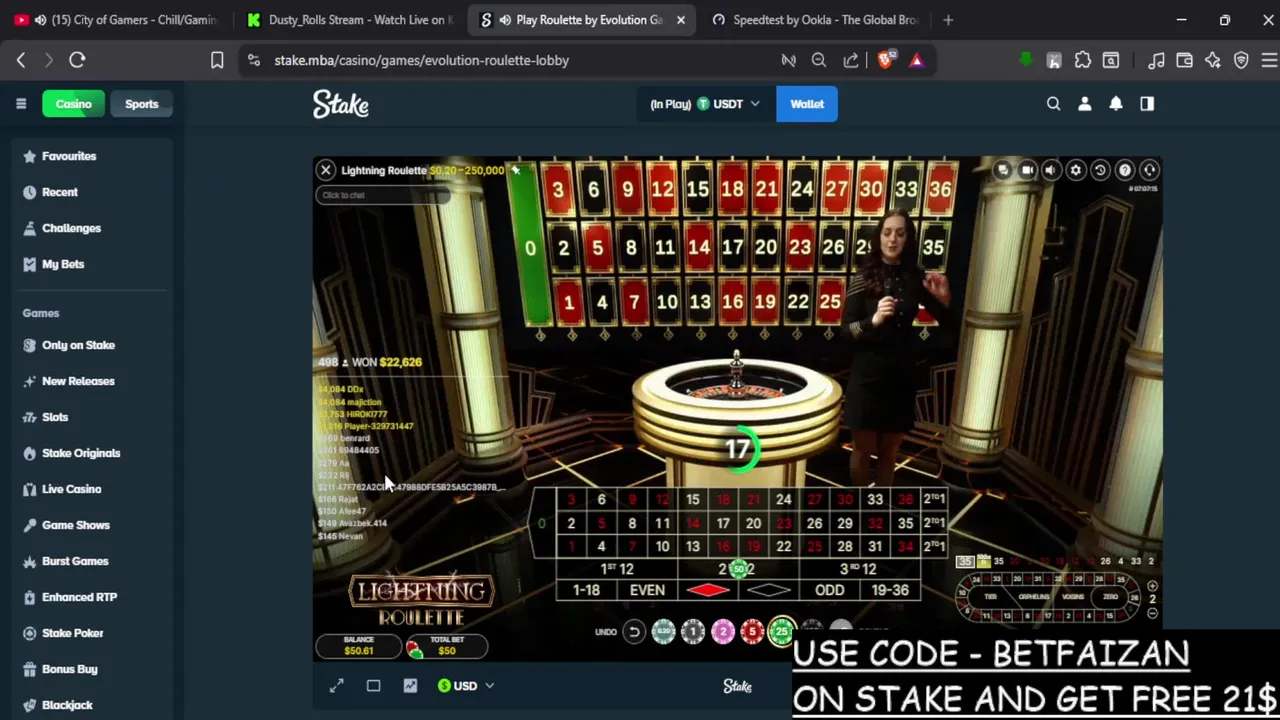Open Challenges in the sidebar
This screenshot has width=1280, height=720.
tap(90, 228)
